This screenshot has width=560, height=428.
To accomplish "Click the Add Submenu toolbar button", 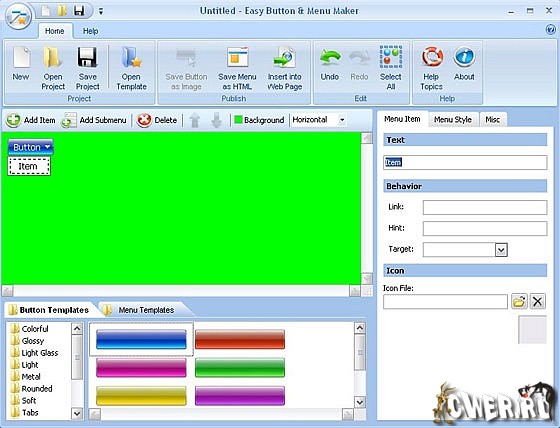I will 94,120.
